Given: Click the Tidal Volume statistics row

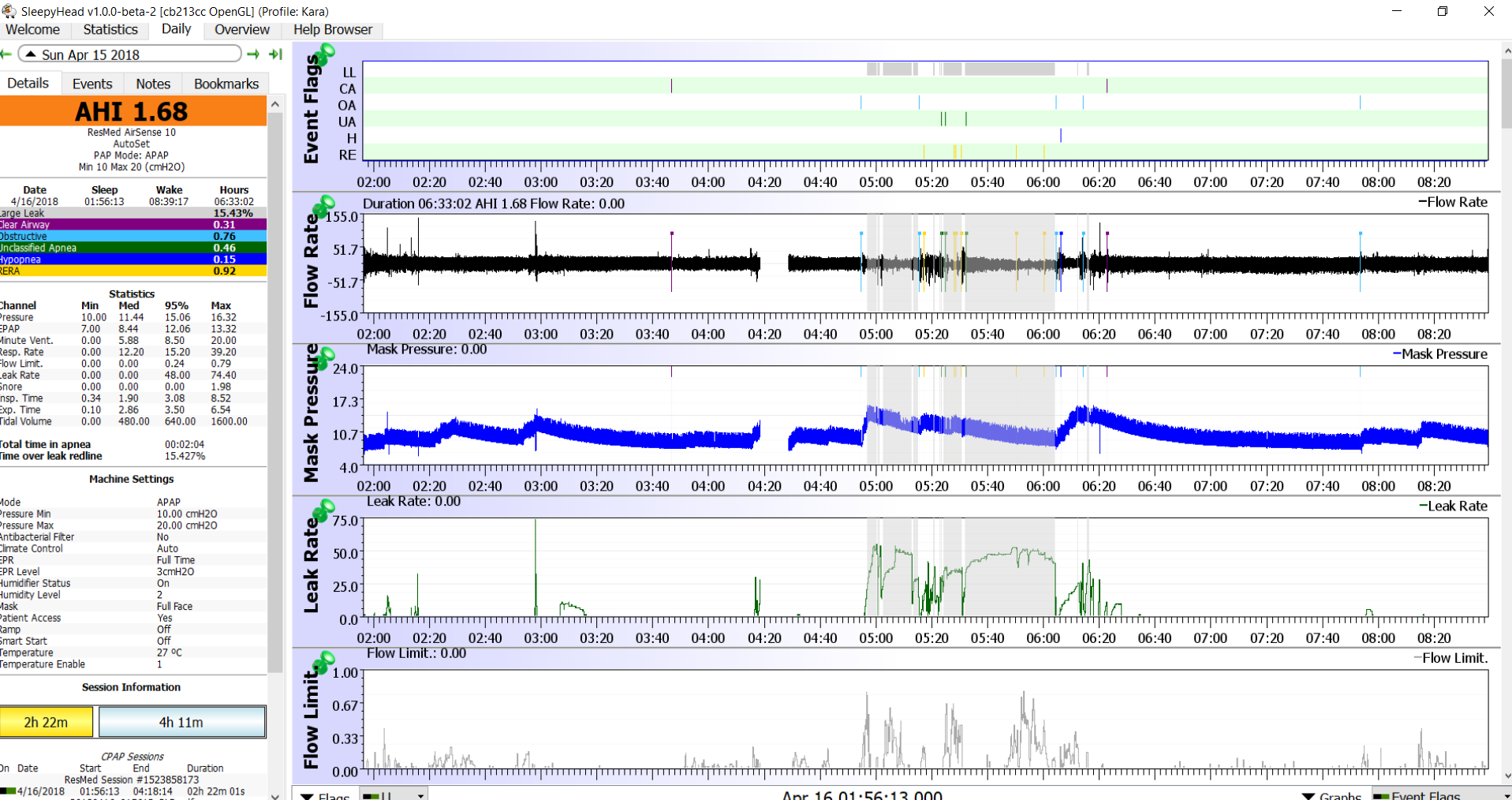Looking at the screenshot, I should (x=133, y=421).
